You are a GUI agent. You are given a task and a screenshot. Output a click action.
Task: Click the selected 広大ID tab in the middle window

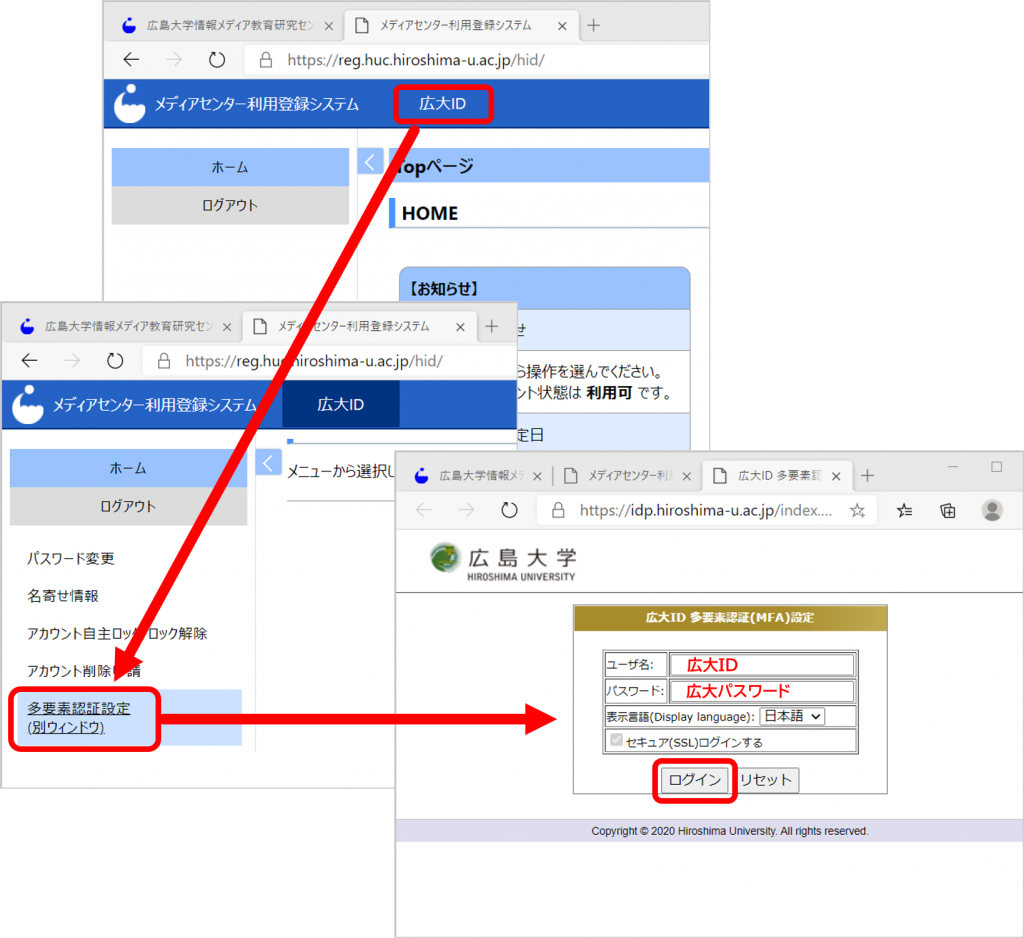(340, 405)
